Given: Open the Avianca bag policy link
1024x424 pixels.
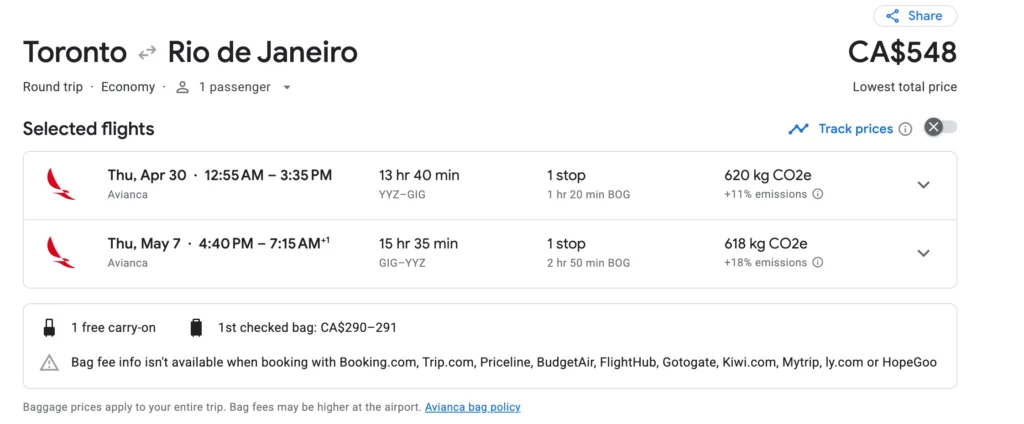Looking at the screenshot, I should (472, 407).
